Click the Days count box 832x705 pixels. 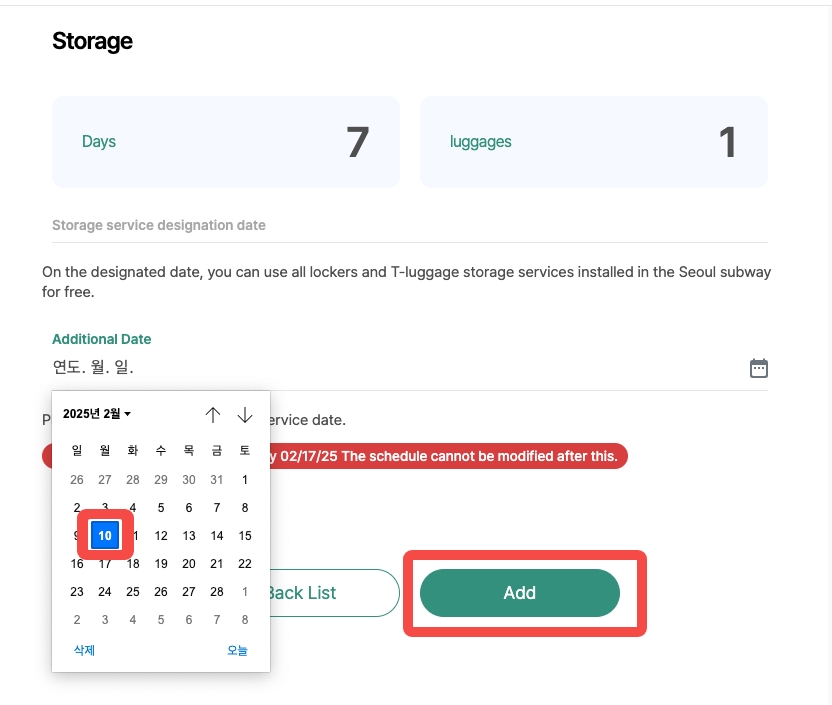click(226, 142)
